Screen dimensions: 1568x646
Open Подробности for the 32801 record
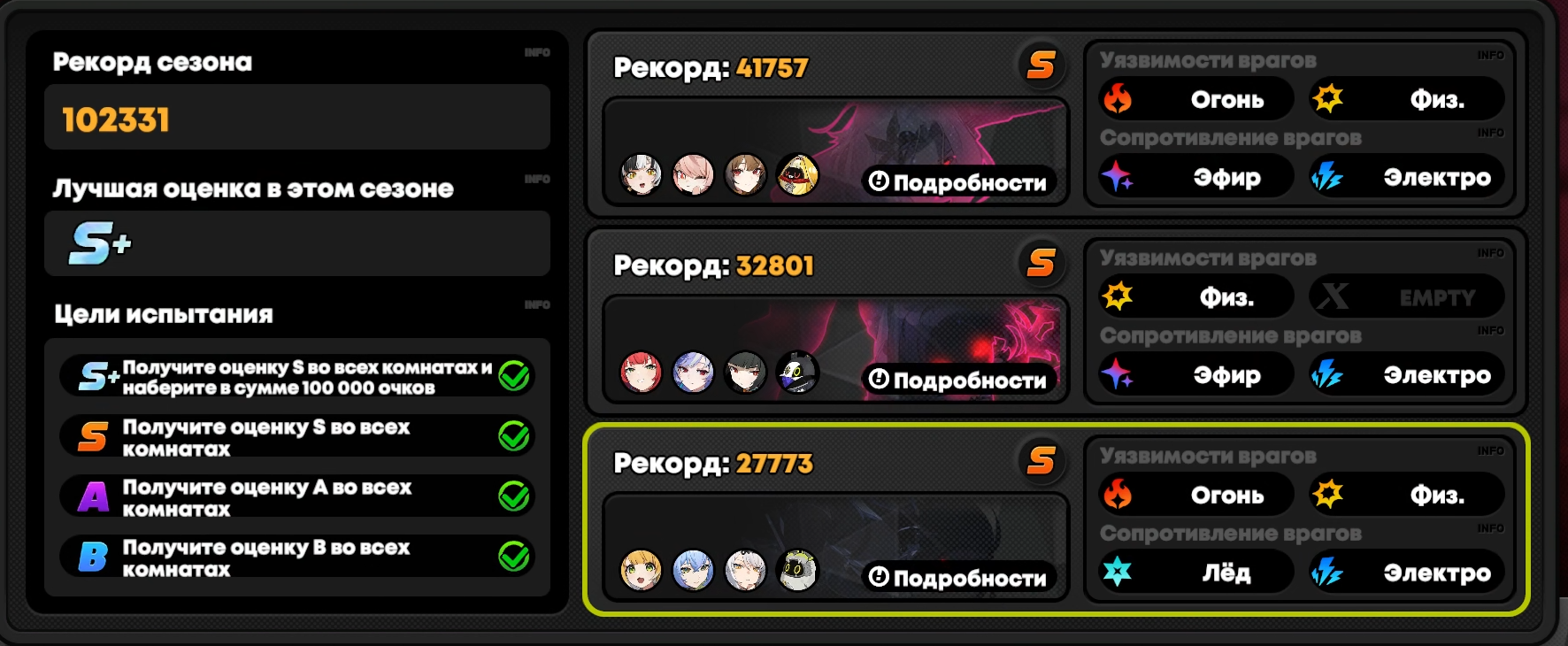958,380
